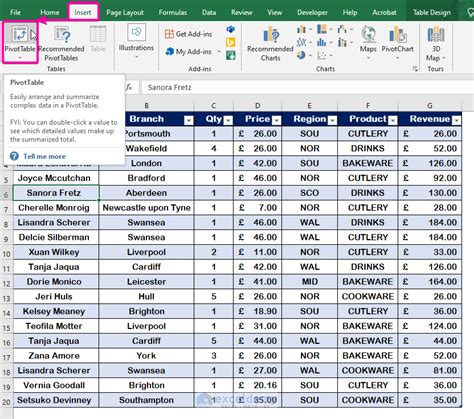Click the Joyce Mccutchan cell

(x=56, y=178)
